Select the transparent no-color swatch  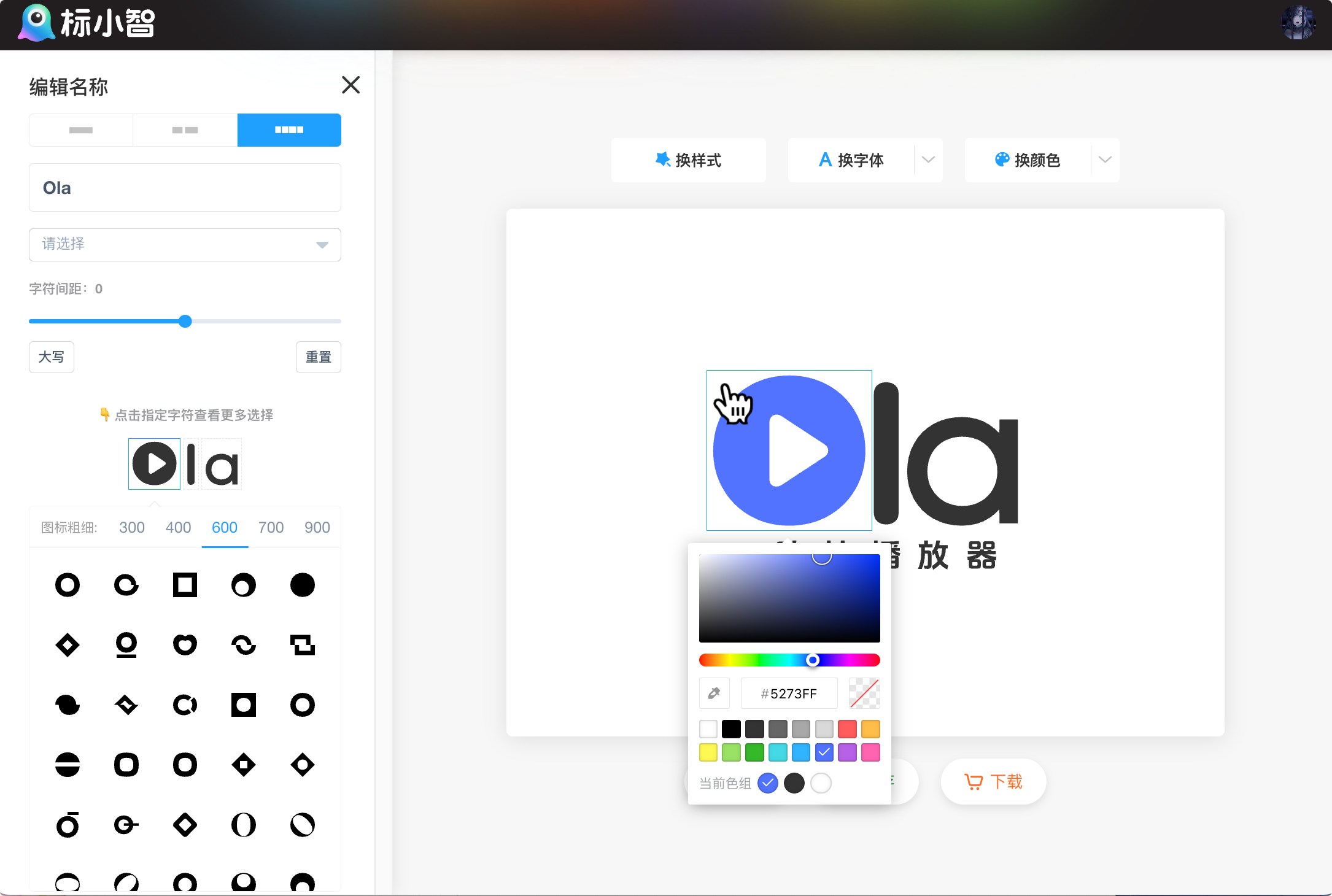pos(864,693)
